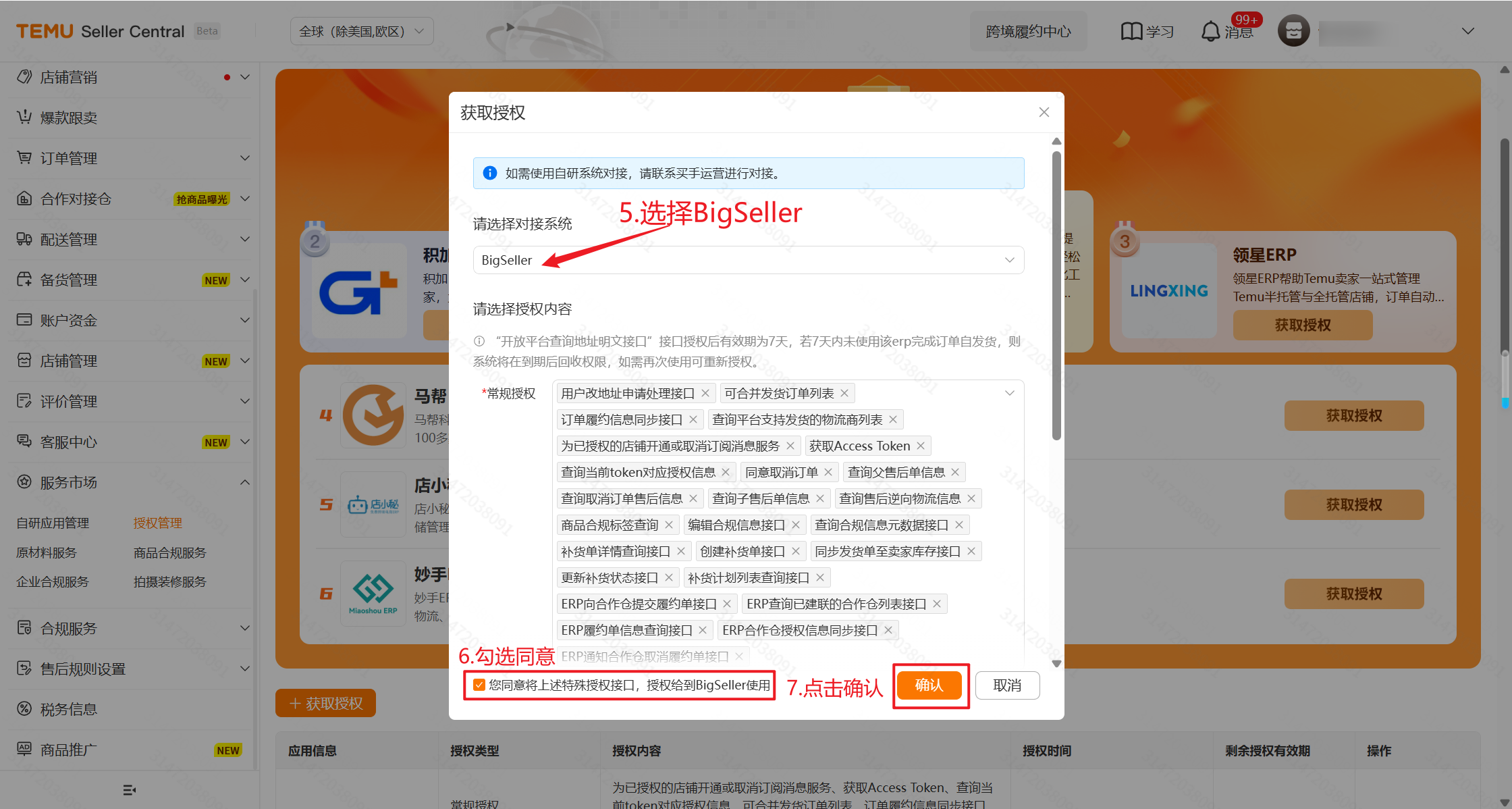Click the info icon in the blue notice
1512x809 pixels.
pos(490,174)
